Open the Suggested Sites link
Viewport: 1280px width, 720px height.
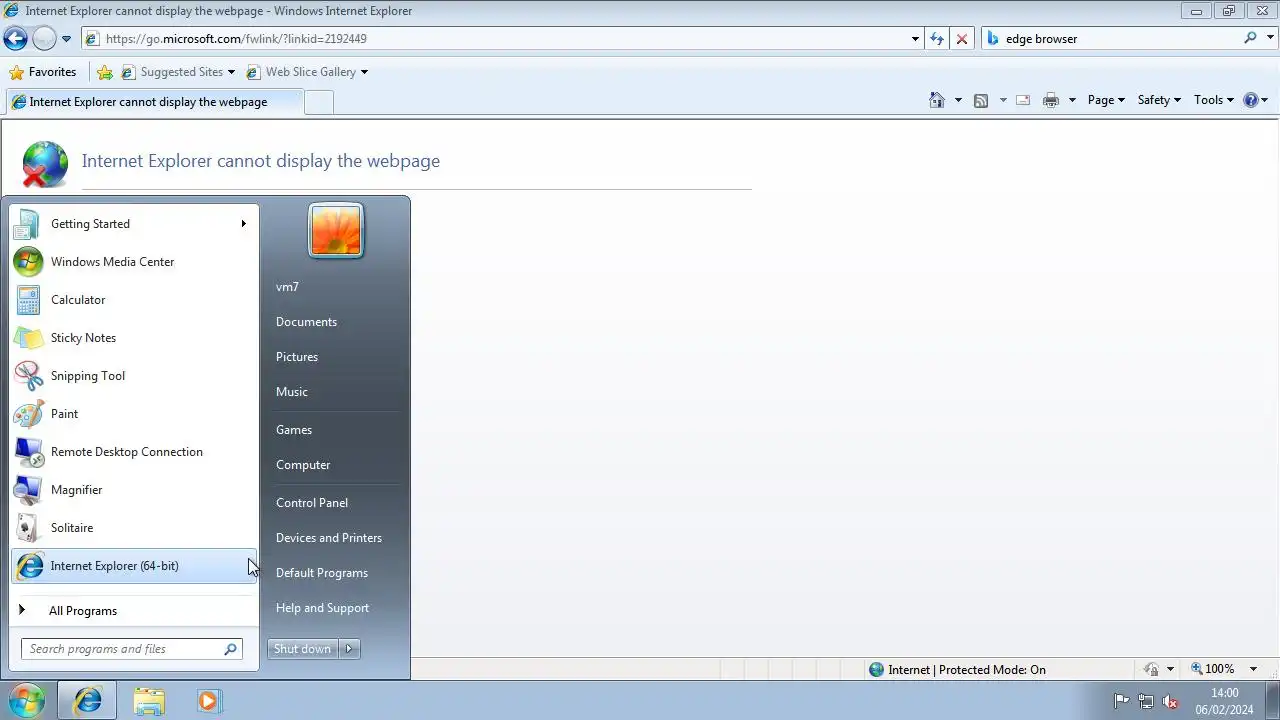tap(177, 72)
